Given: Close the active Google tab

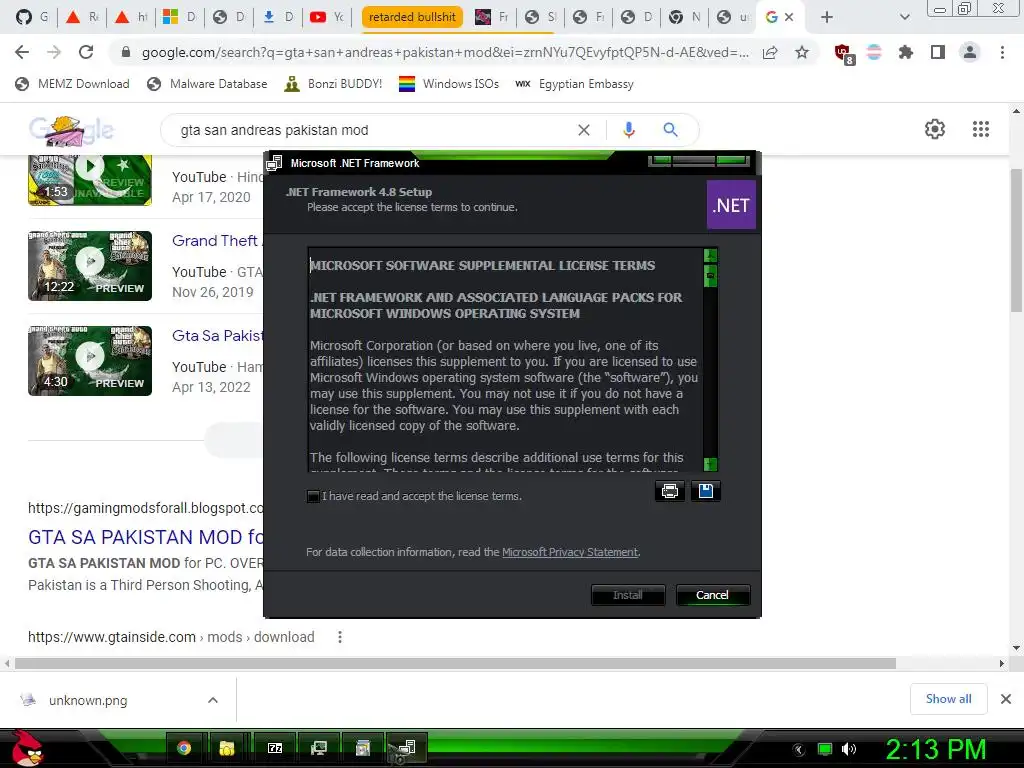Looking at the screenshot, I should 790,17.
